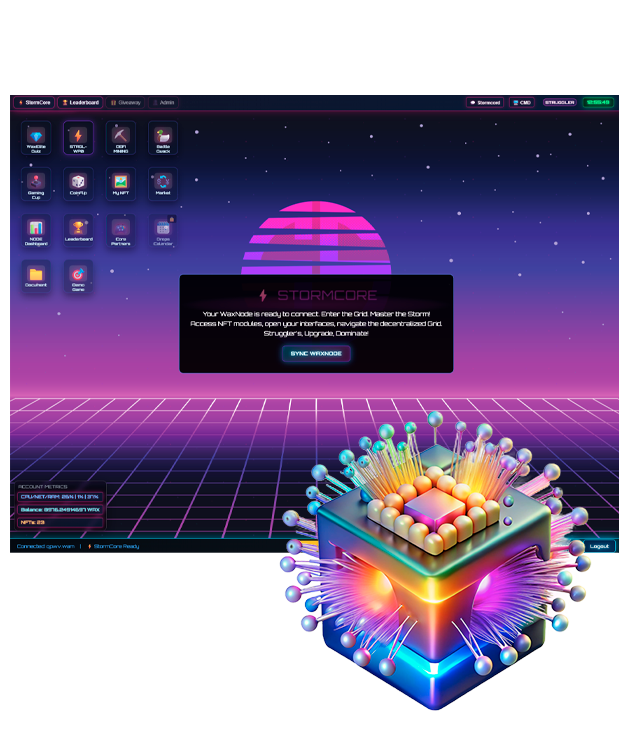The image size is (629, 753).
Task: Launch the Demo Game target icon
Action: tap(78, 276)
